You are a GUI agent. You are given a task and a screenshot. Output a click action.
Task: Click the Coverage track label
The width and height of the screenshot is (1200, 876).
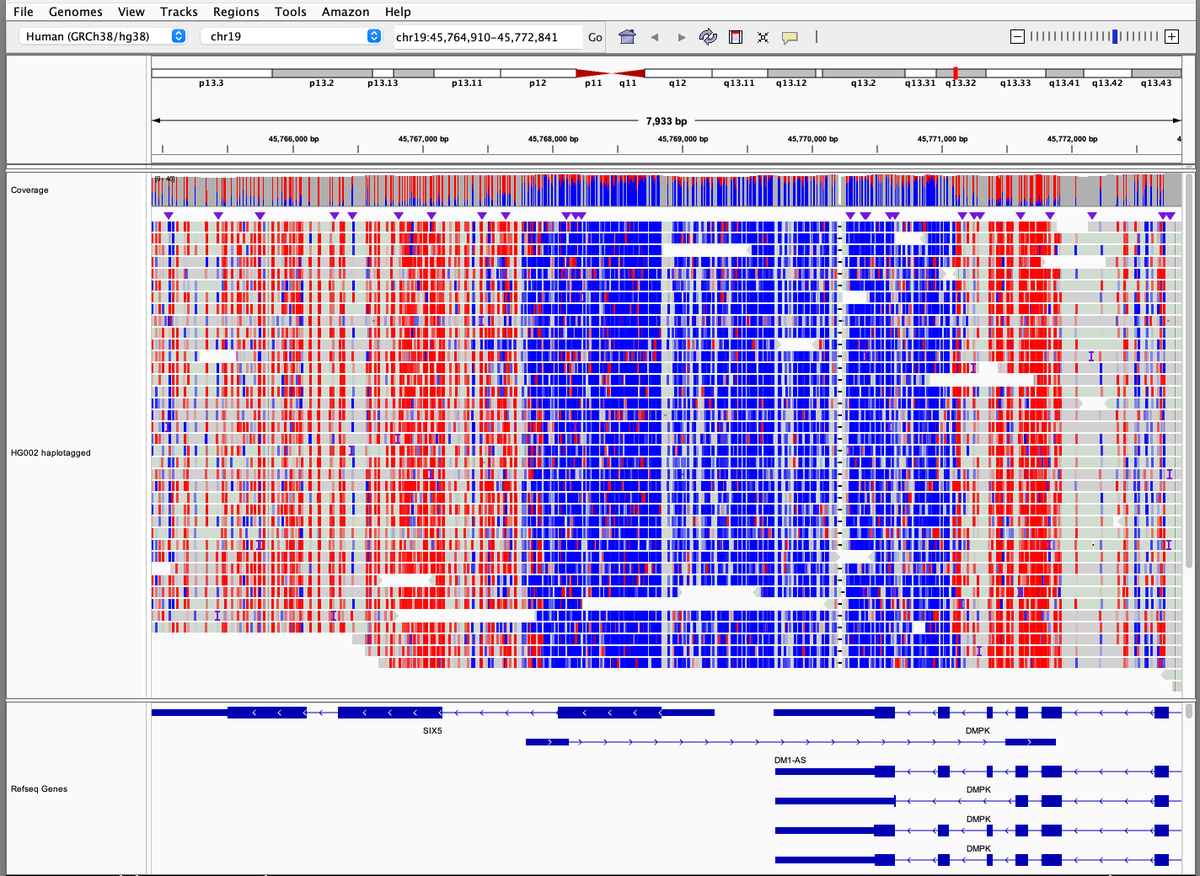point(29,190)
